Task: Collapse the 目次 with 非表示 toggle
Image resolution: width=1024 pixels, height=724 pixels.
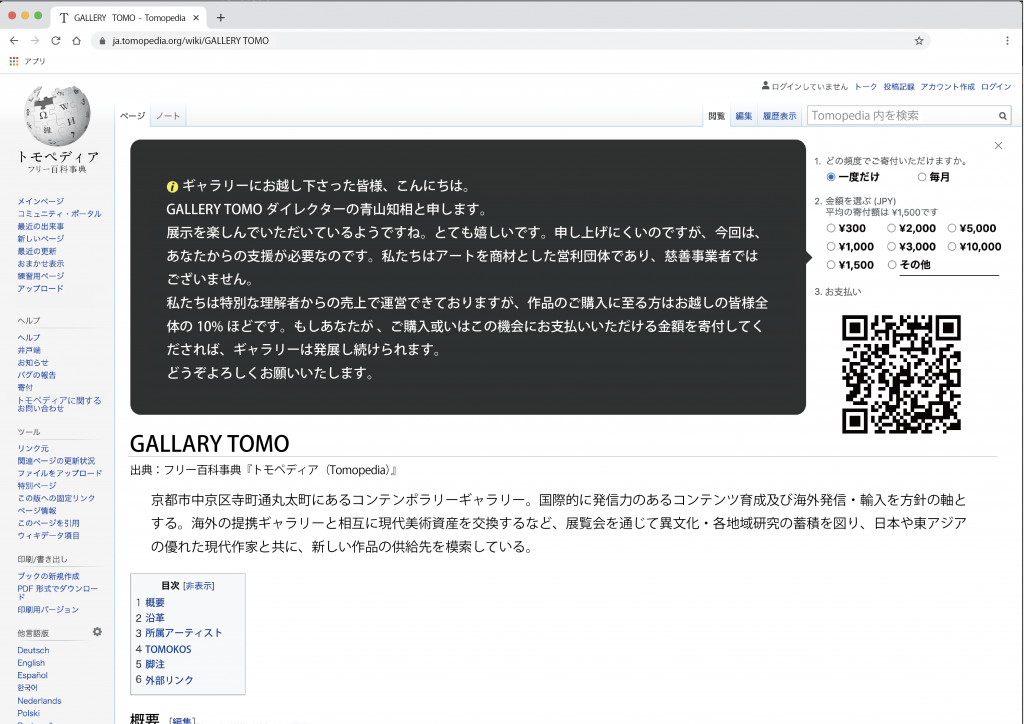Action: [x=199, y=586]
